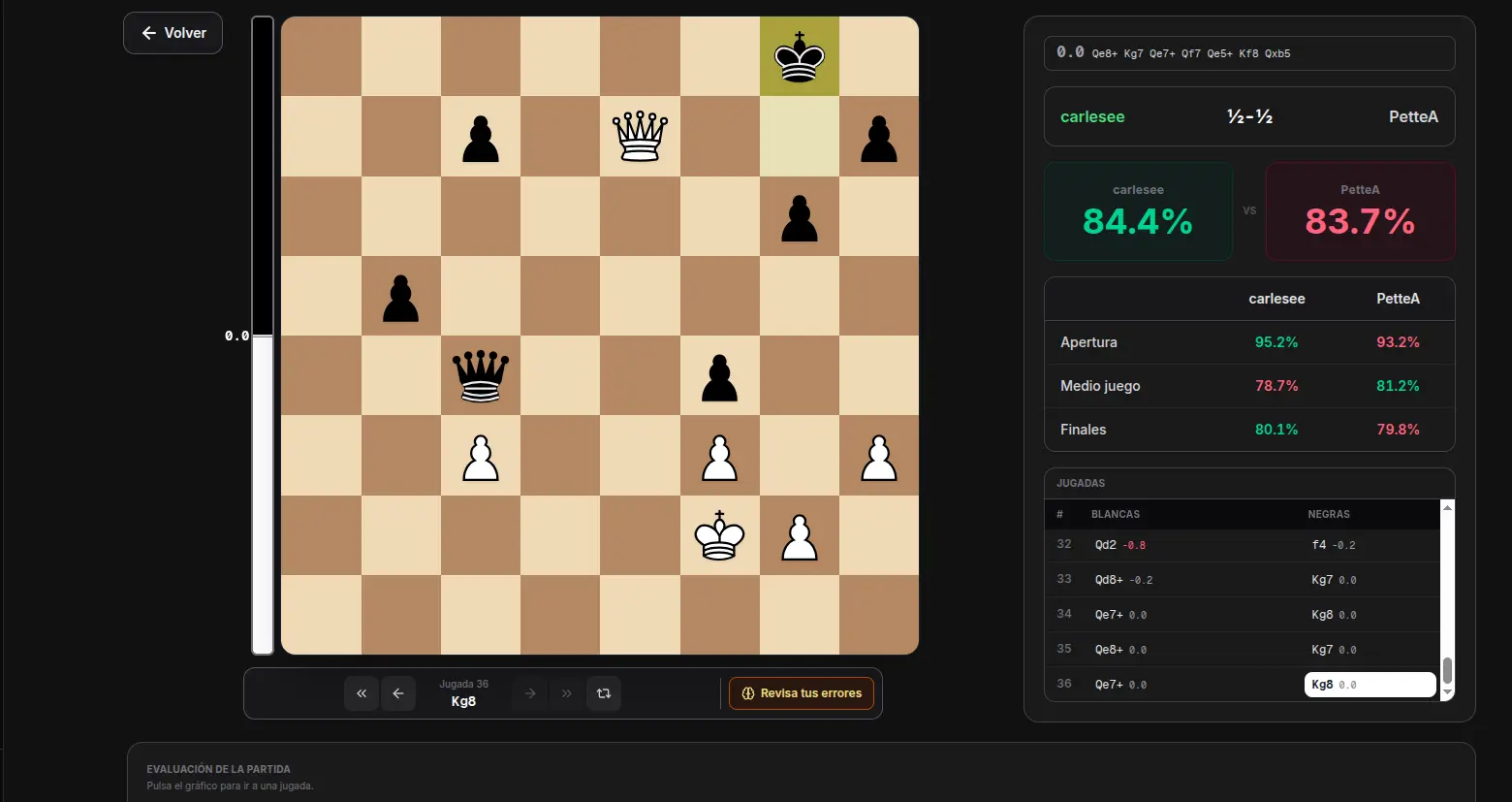Select highlighted move 36 Kg8

(x=1370, y=685)
